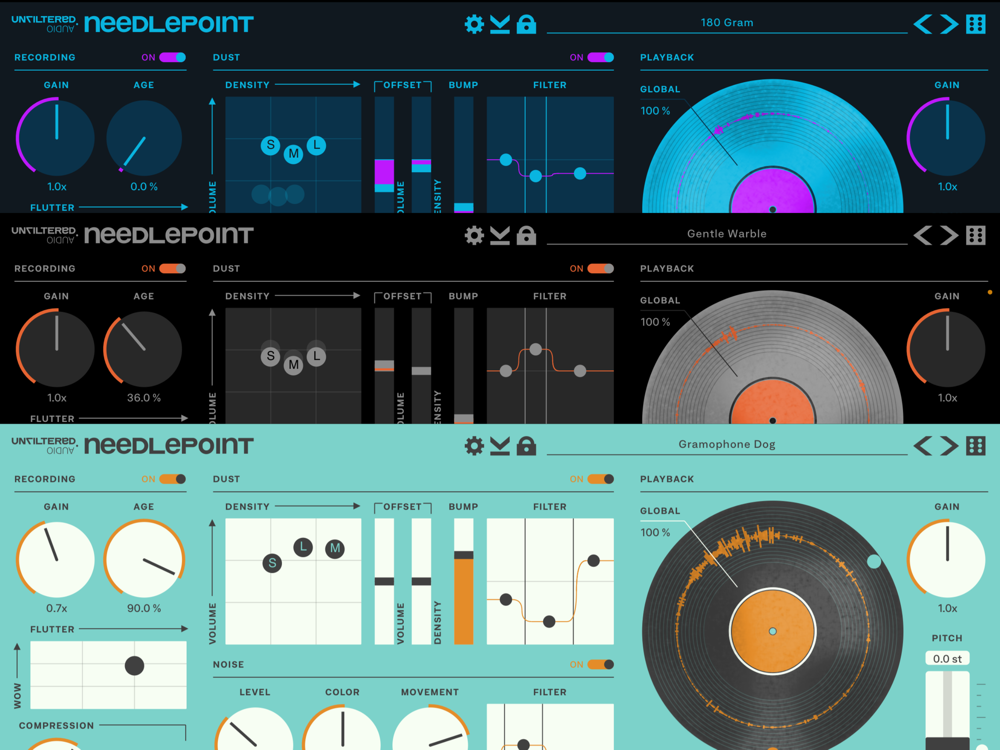The image size is (1000, 750).
Task: Open the 180 Gram preset name menu
Action: [727, 23]
